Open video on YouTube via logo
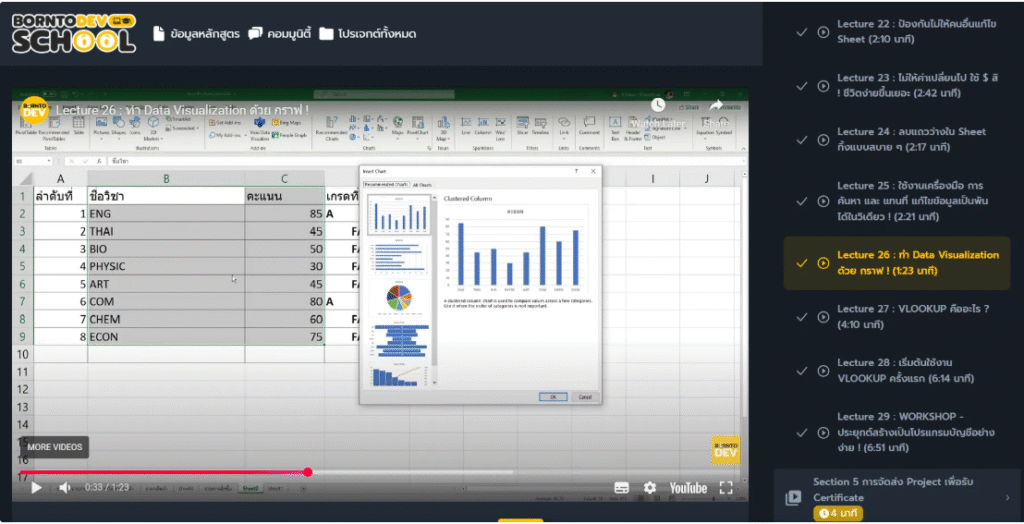The image size is (1024, 524). tap(688, 488)
